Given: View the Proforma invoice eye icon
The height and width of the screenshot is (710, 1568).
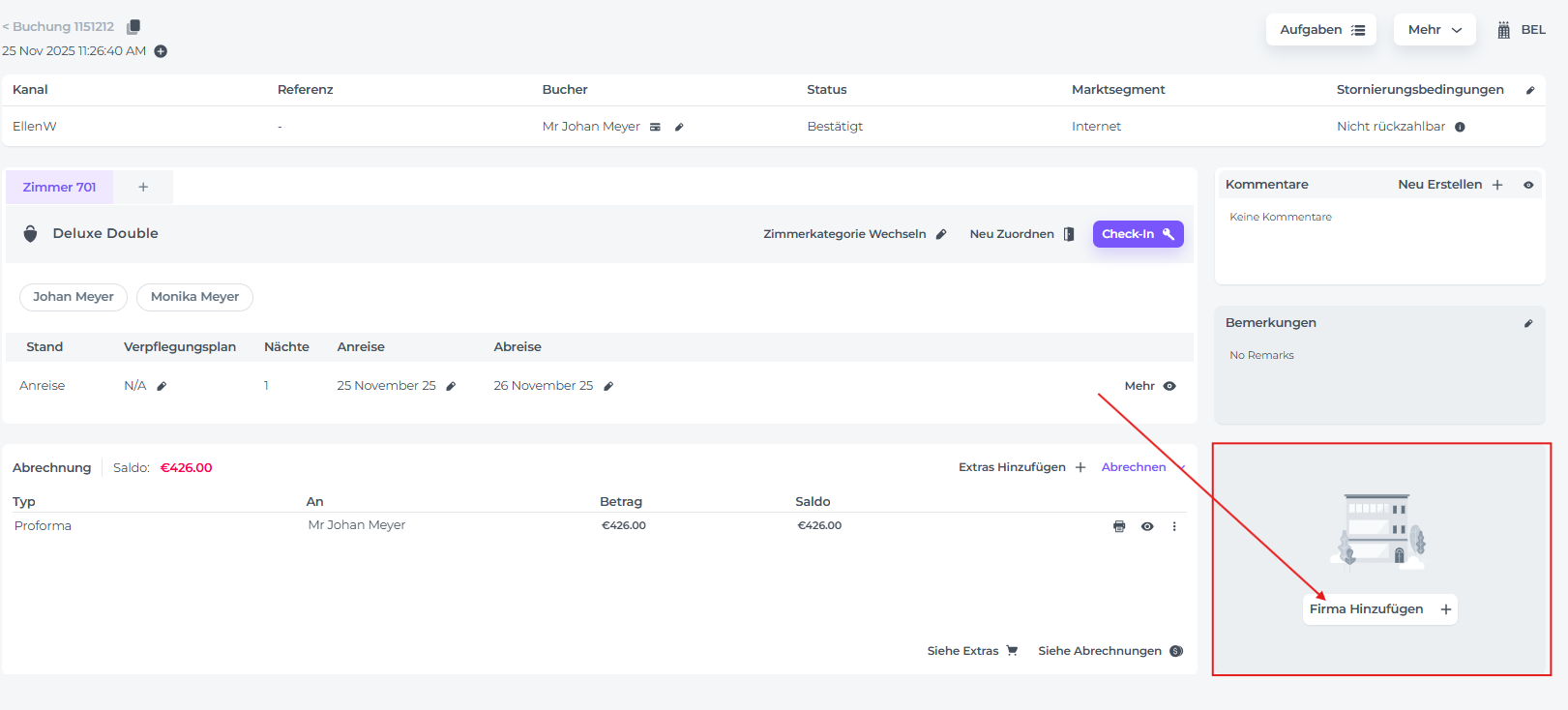Looking at the screenshot, I should (x=1147, y=526).
